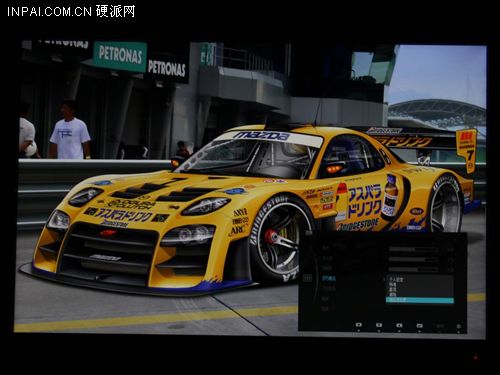Adjust the second slider bar in the OSD
This screenshot has height=375, width=500.
(x=413, y=259)
